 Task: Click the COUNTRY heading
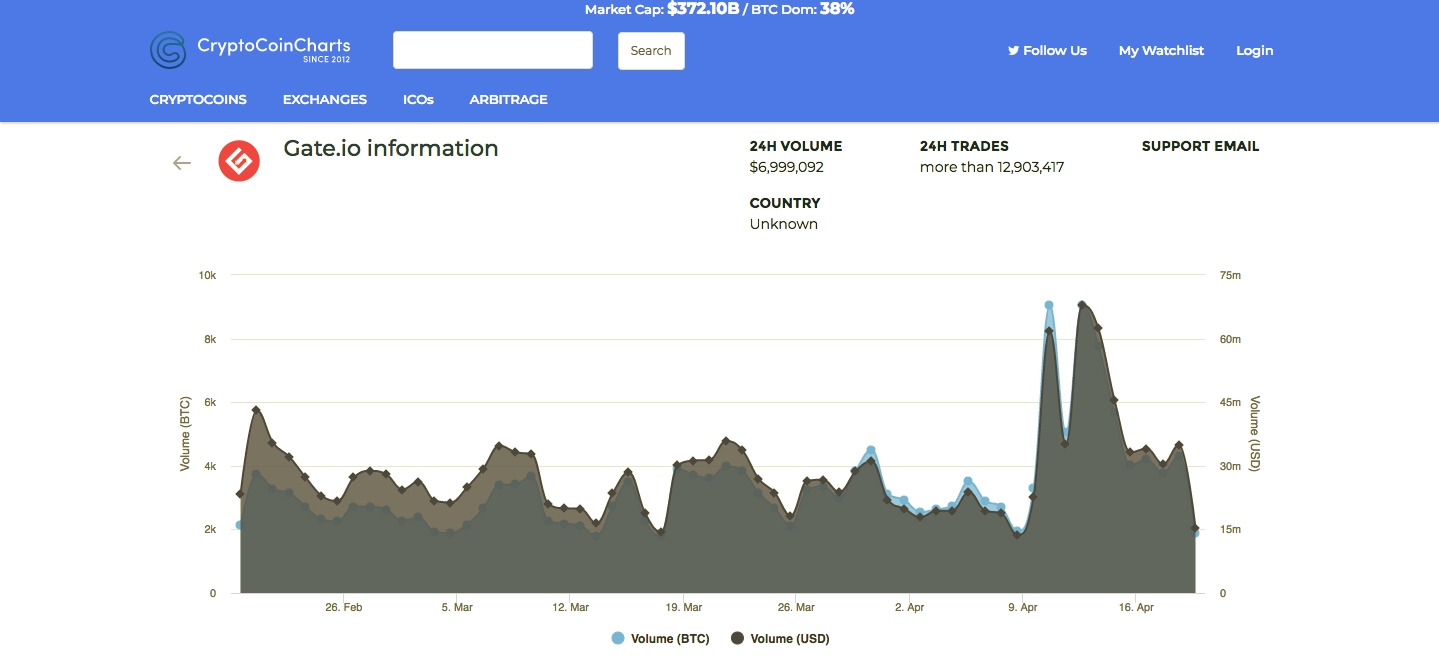tap(785, 203)
